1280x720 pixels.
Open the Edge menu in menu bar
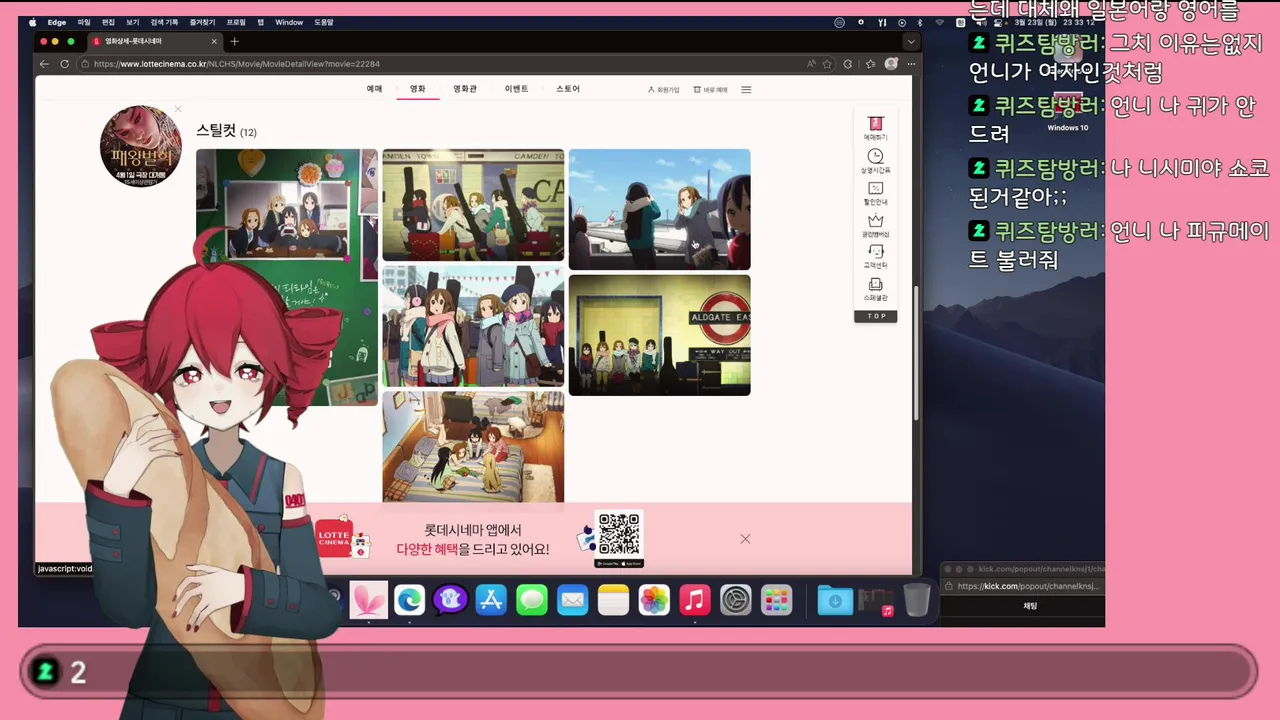(x=57, y=22)
